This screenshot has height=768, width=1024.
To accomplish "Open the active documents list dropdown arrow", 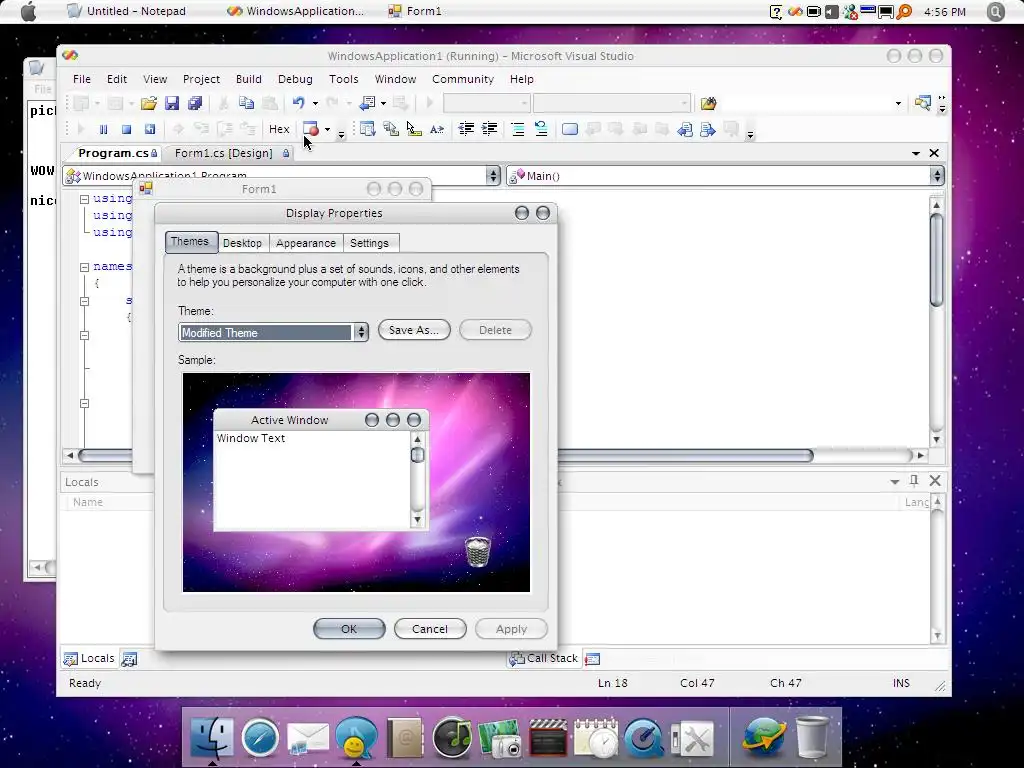I will (x=916, y=153).
